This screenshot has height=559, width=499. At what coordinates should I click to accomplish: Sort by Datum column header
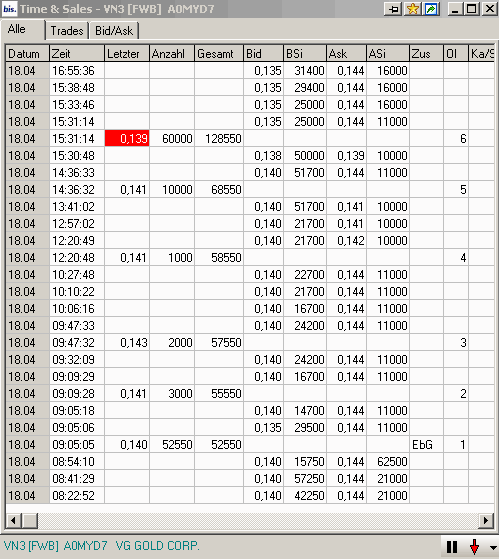click(27, 53)
